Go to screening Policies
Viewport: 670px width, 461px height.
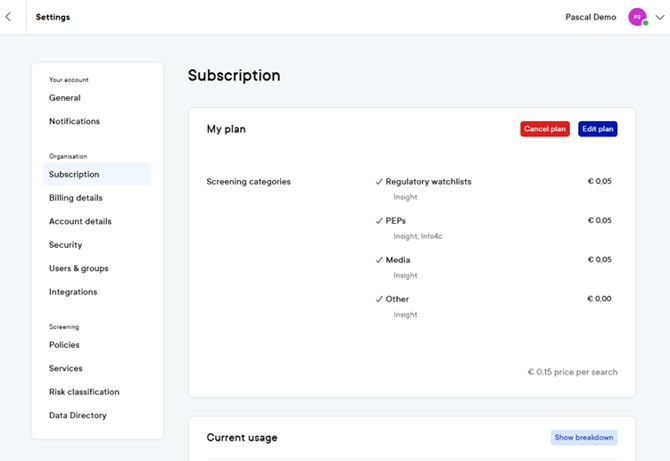pos(64,345)
